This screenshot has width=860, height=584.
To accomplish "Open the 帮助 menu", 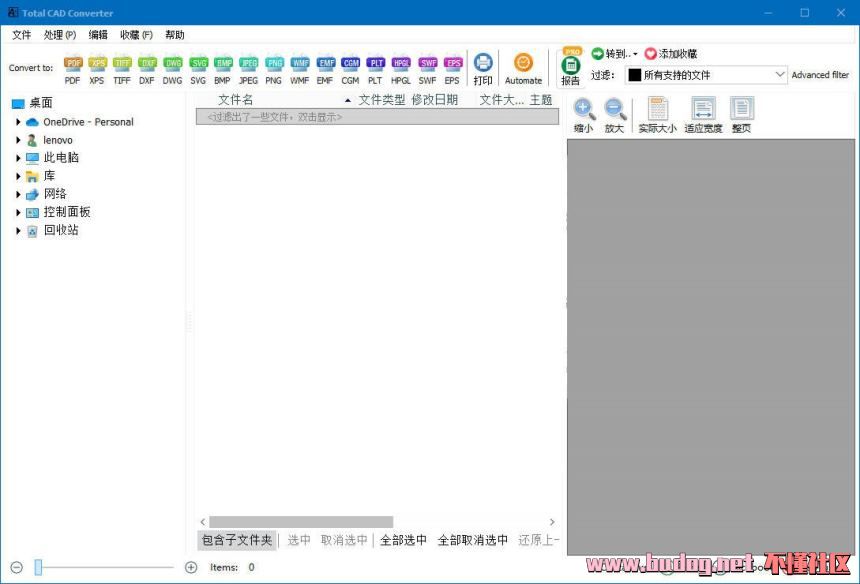I will (175, 35).
